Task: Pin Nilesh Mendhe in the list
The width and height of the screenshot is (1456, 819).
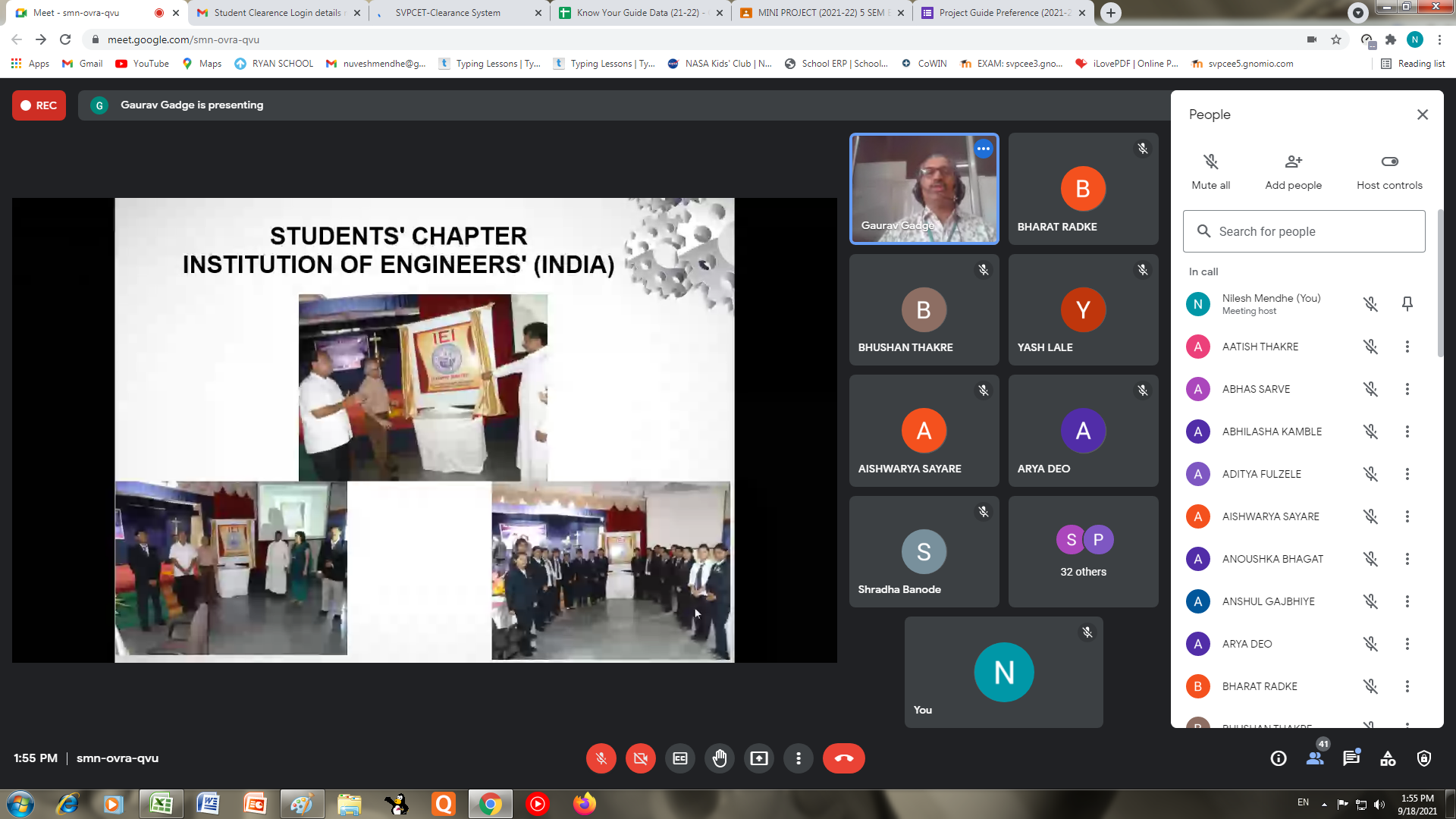Action: pos(1407,304)
